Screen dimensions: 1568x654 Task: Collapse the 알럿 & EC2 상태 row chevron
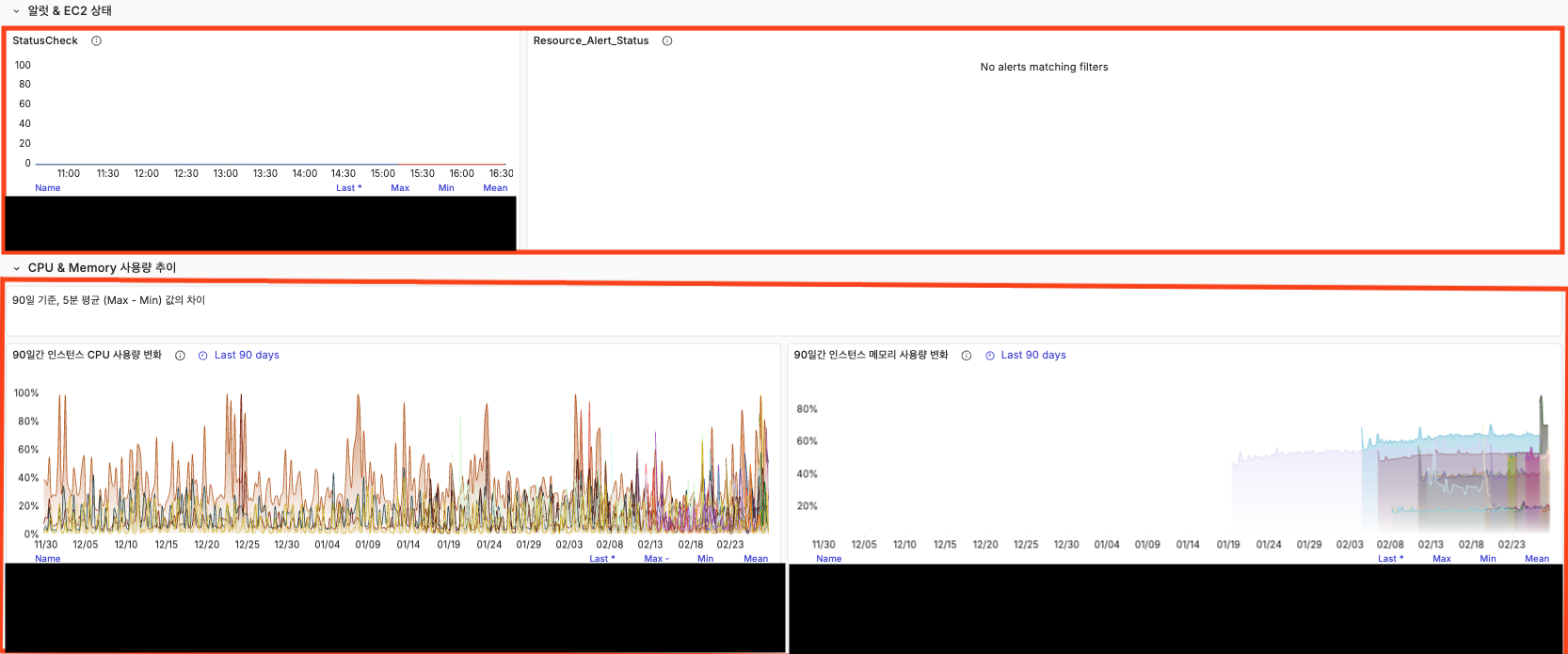coord(16,11)
